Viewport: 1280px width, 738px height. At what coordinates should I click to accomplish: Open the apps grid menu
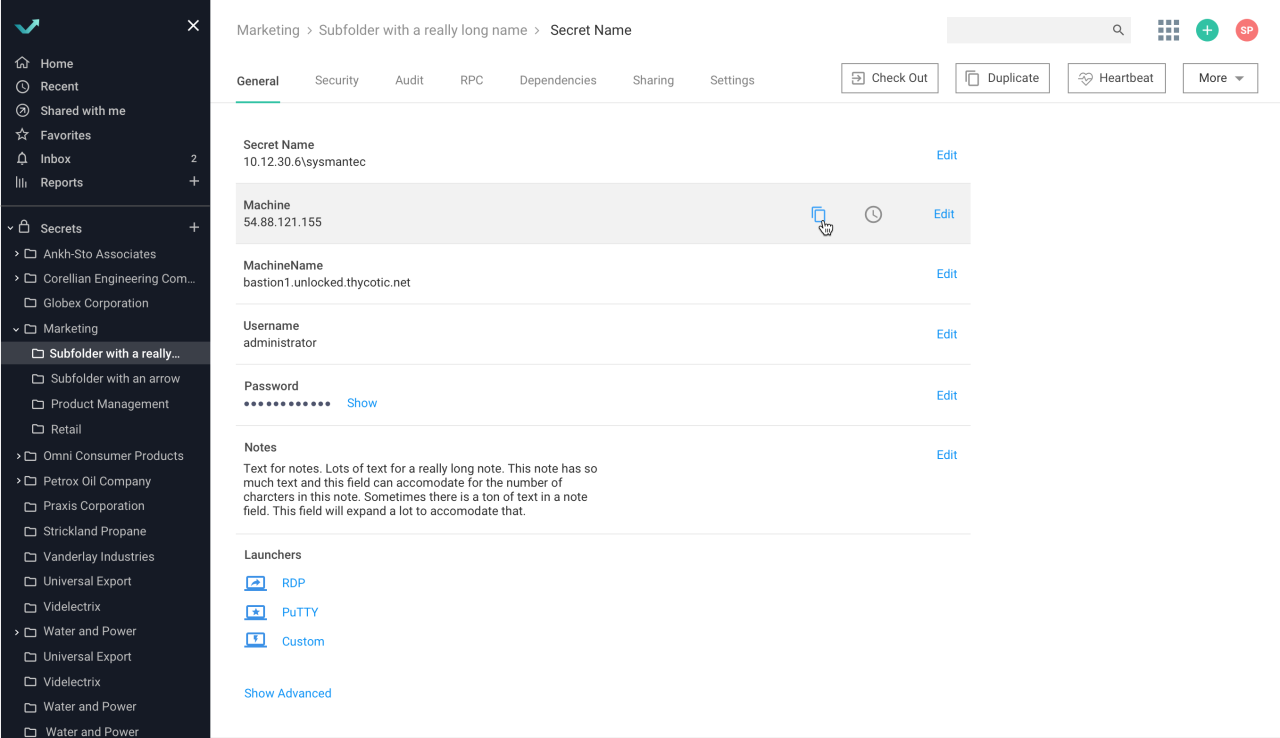pyautogui.click(x=1168, y=30)
